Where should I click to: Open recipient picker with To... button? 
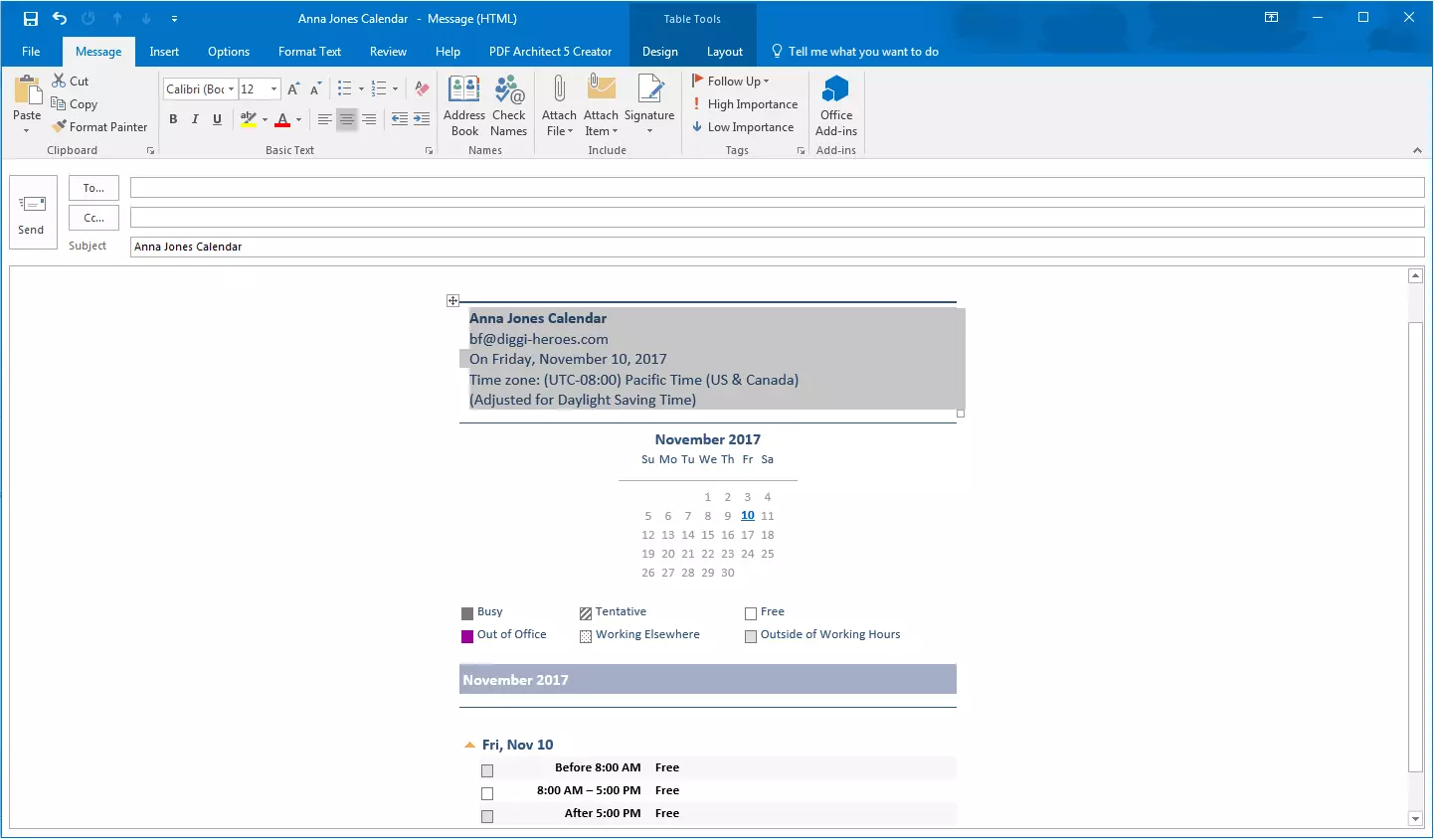click(x=93, y=188)
